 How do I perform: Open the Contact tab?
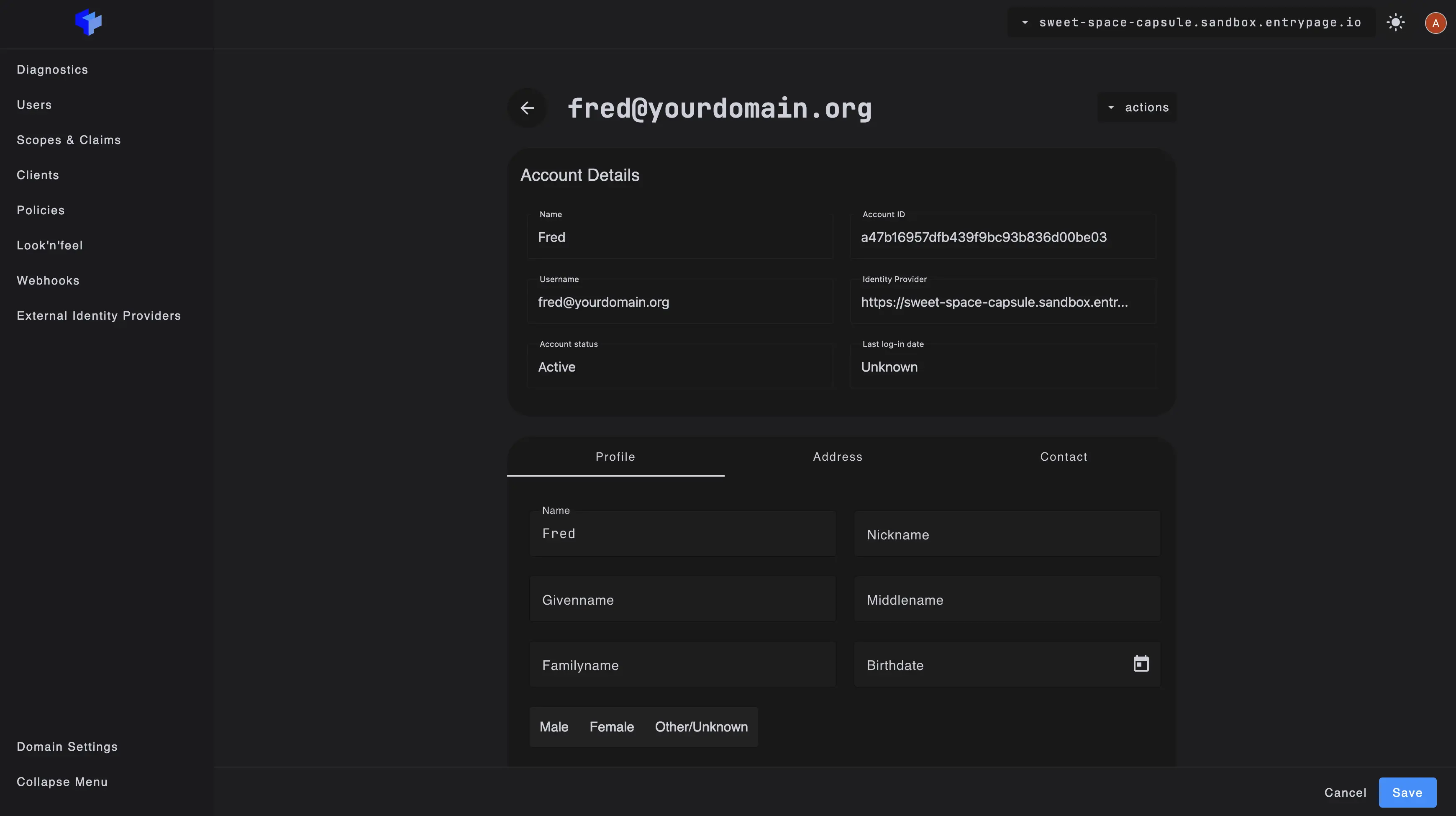point(1064,457)
